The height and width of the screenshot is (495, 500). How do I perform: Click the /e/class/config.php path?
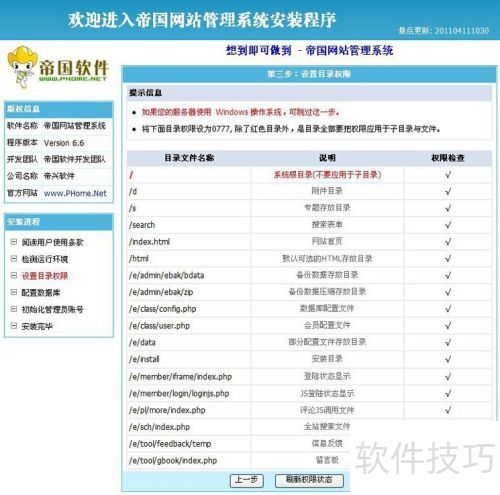[162, 309]
